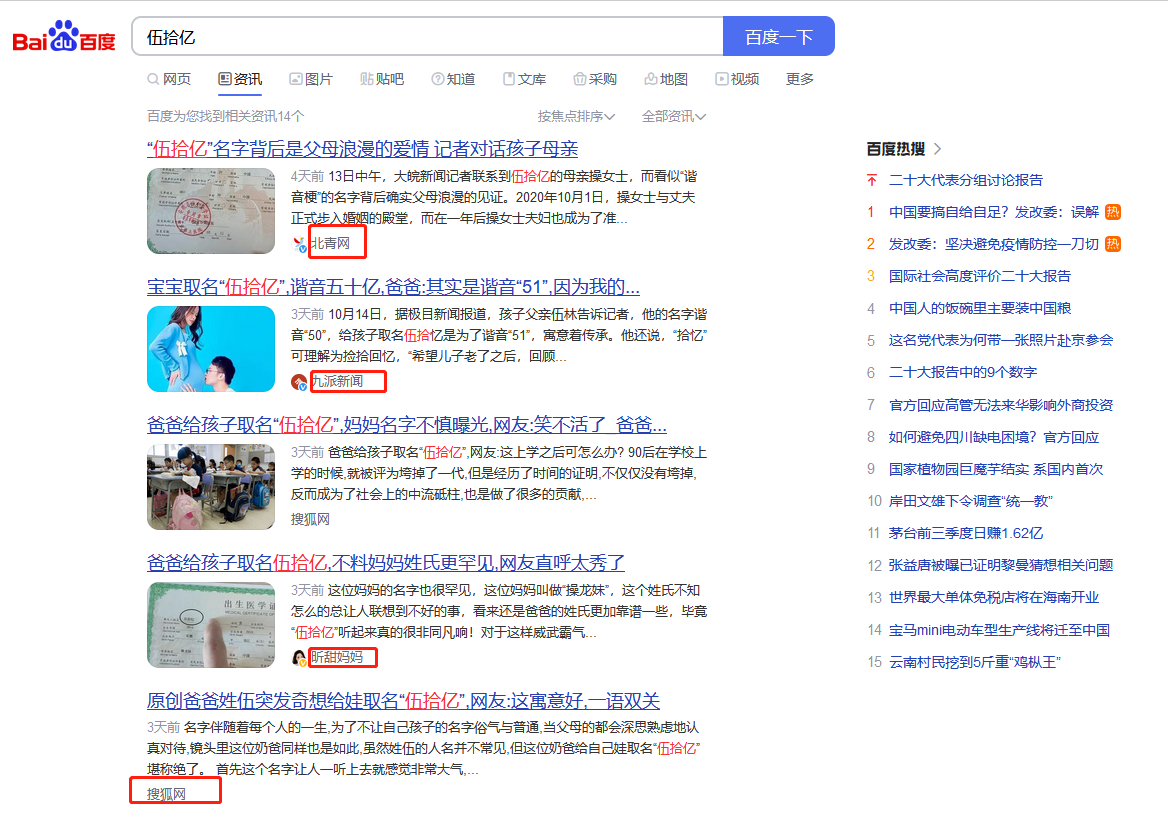This screenshot has height=820, width=1168.
Task: Open hot topic 二十大报告中的9个数字
Action: pos(962,372)
